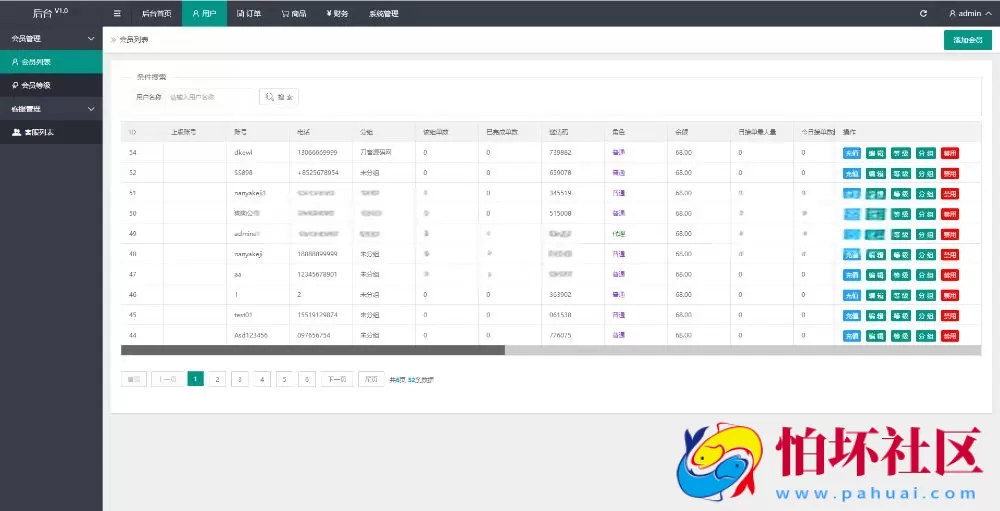
Task: Open the 订单 orders menu
Action: click(x=248, y=14)
